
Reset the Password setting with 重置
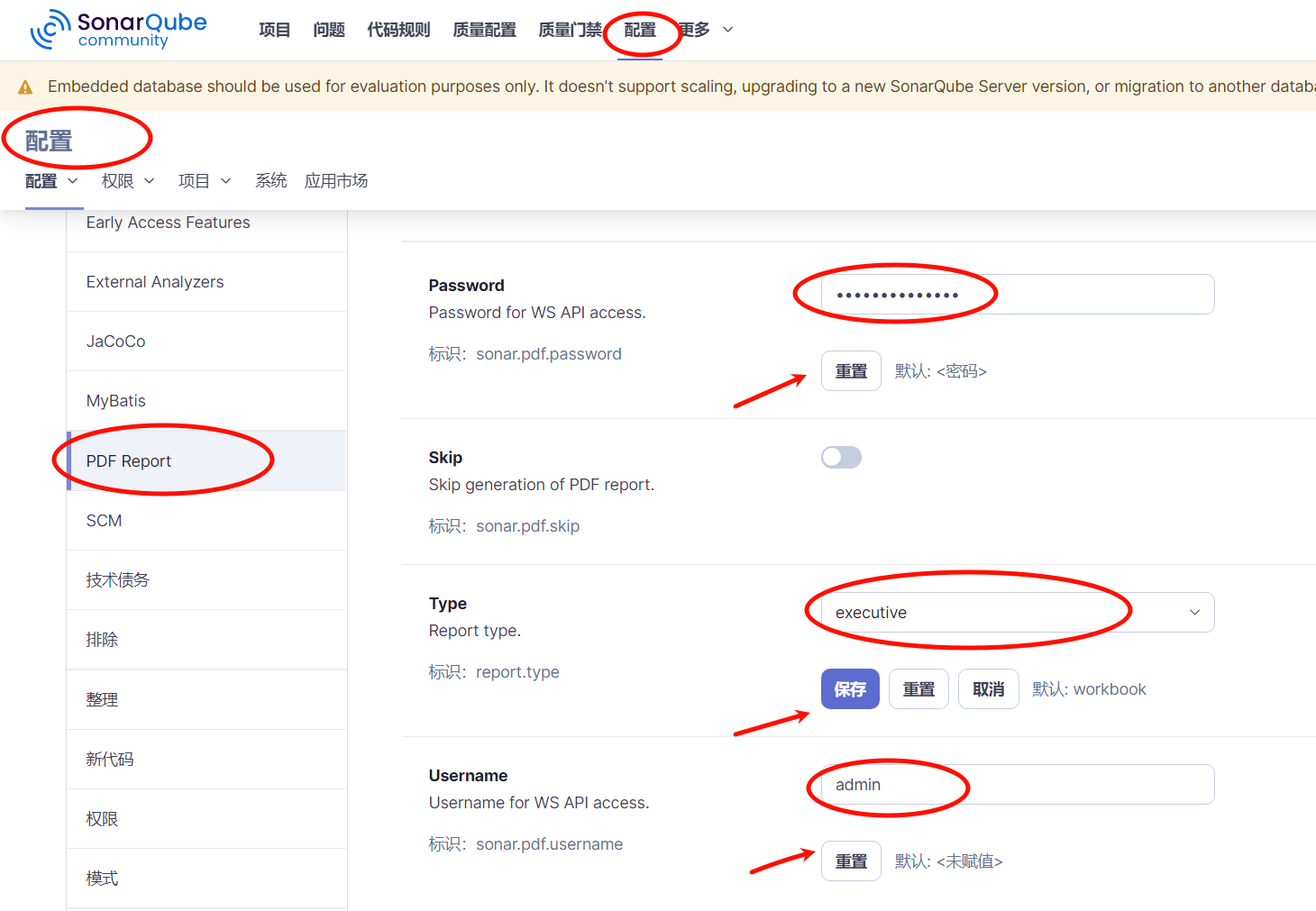[x=851, y=371]
